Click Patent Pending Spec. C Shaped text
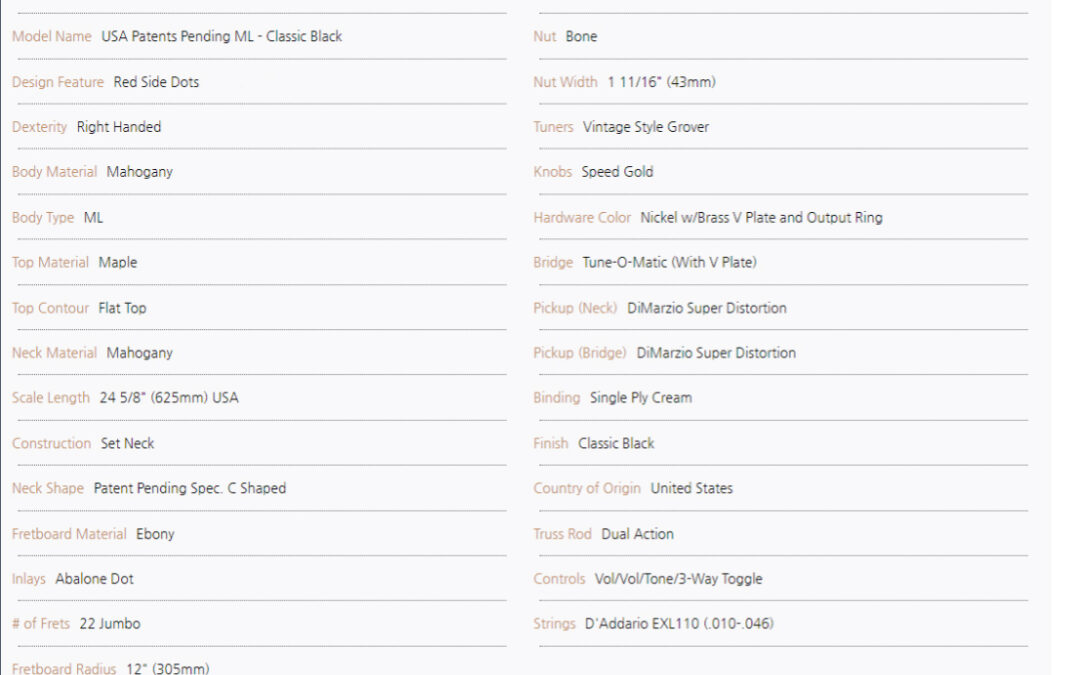Image resolution: width=1080 pixels, height=675 pixels. (190, 488)
